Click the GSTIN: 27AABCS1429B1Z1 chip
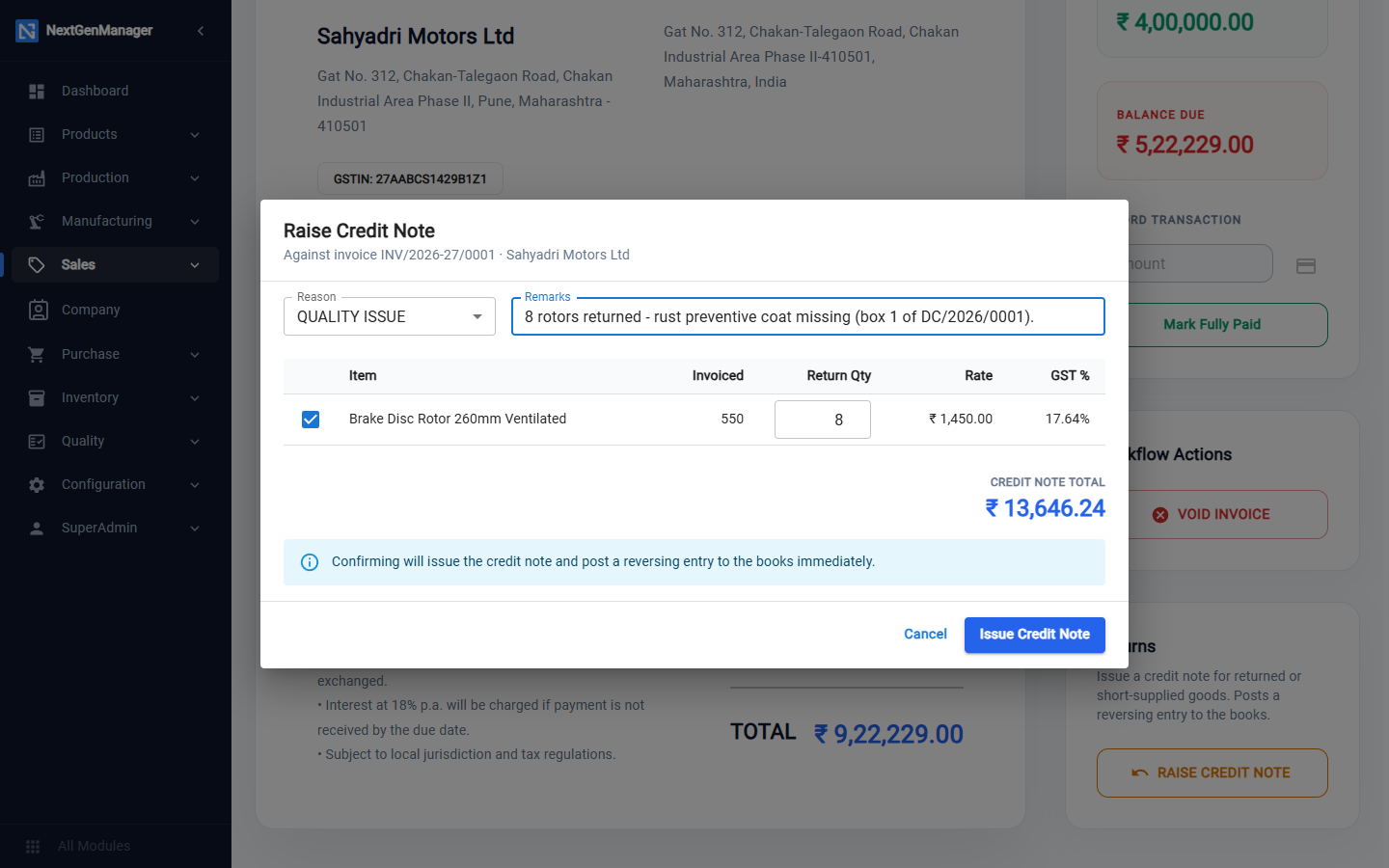 (x=410, y=179)
